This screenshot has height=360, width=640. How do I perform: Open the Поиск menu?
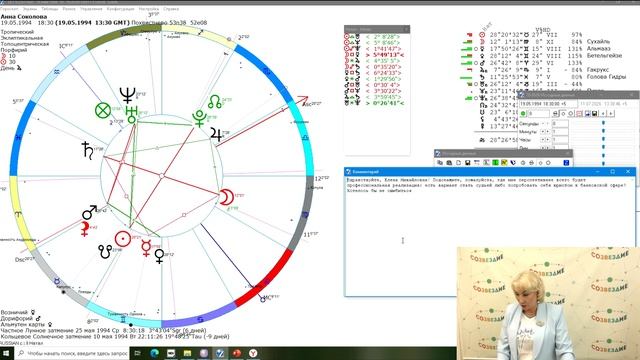[69, 9]
